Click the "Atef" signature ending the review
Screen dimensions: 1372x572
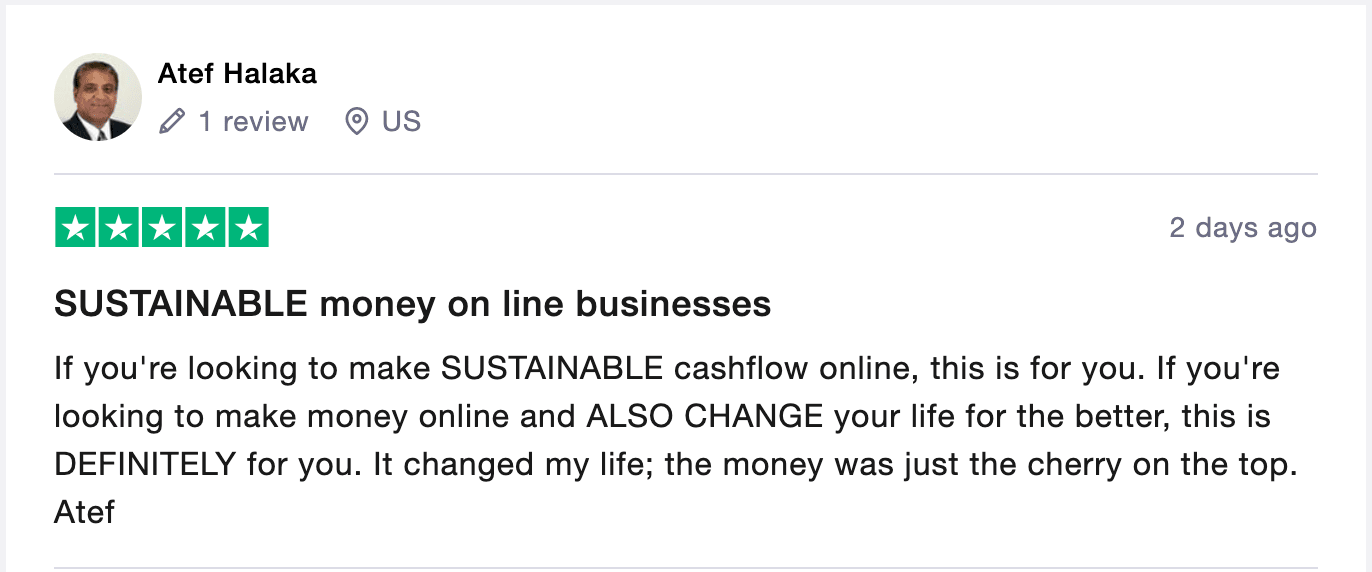point(84,513)
